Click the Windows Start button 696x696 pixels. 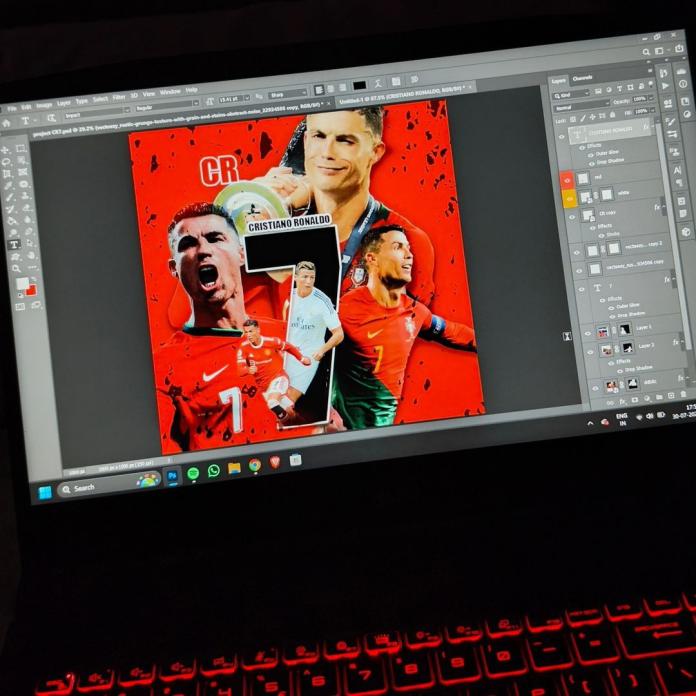[x=45, y=492]
